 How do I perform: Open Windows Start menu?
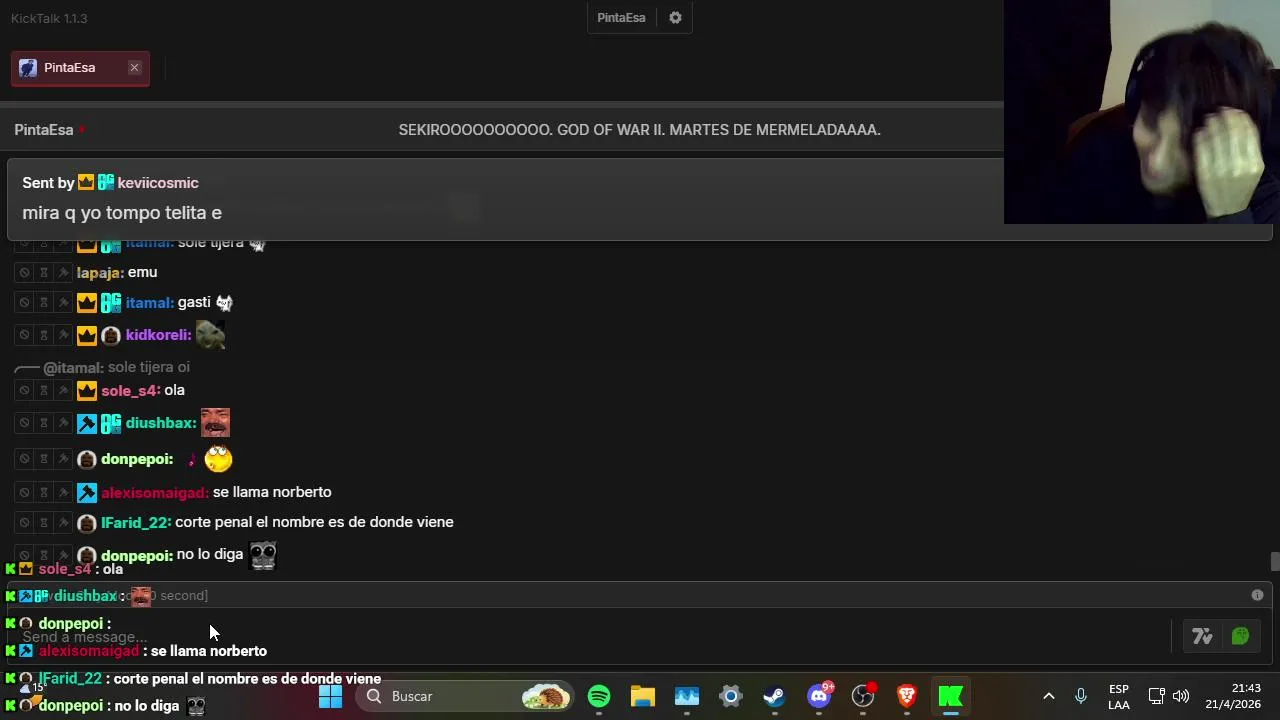330,696
